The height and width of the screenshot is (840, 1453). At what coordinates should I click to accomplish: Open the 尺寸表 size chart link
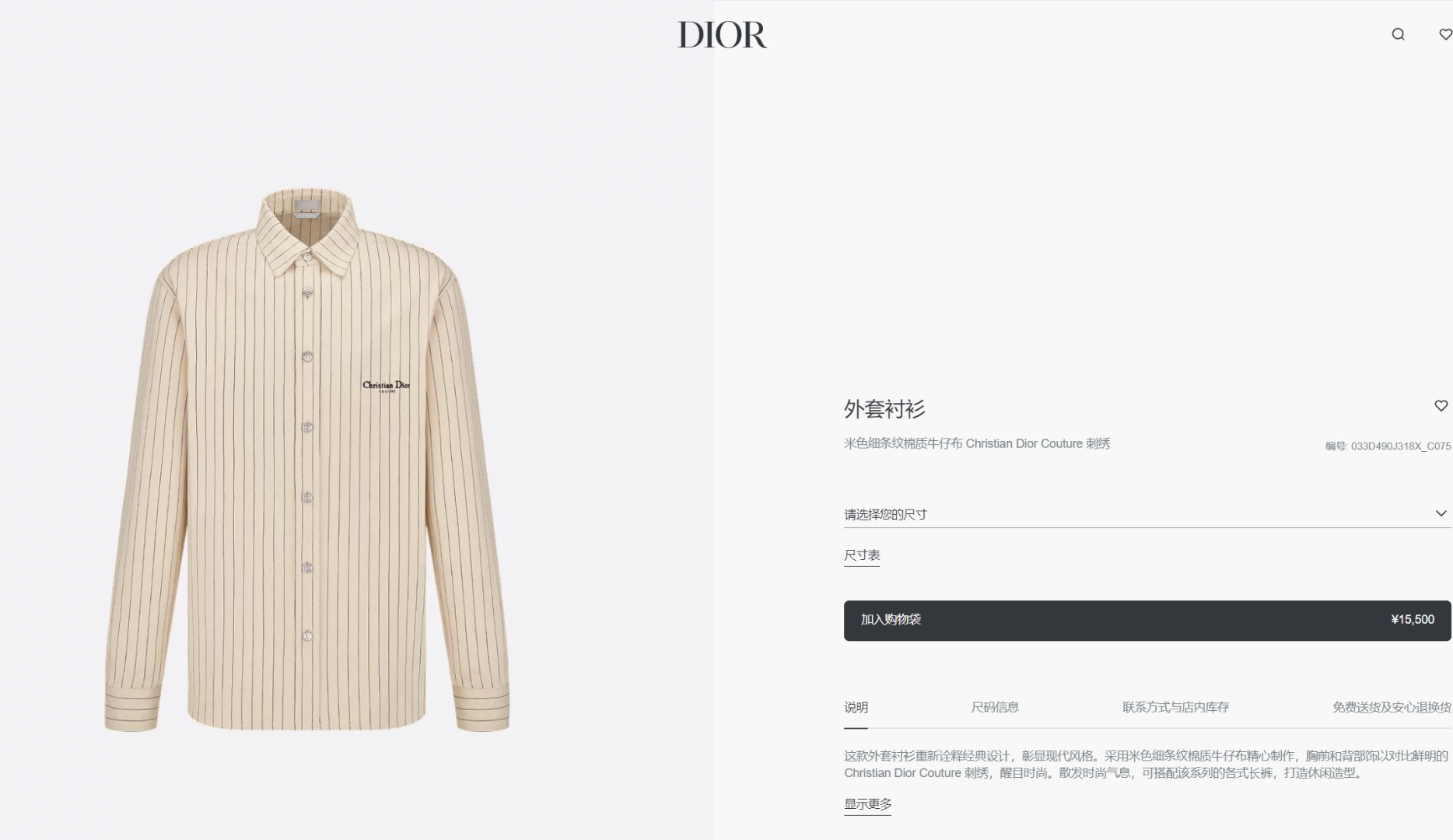pos(862,555)
